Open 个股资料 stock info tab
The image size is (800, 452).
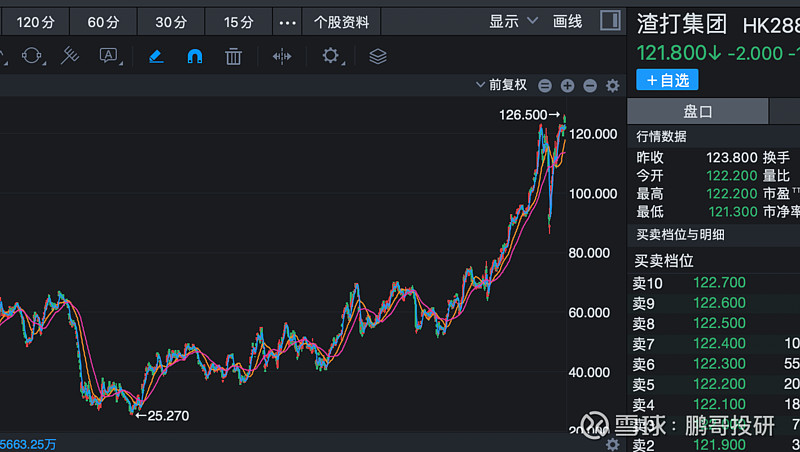(341, 22)
